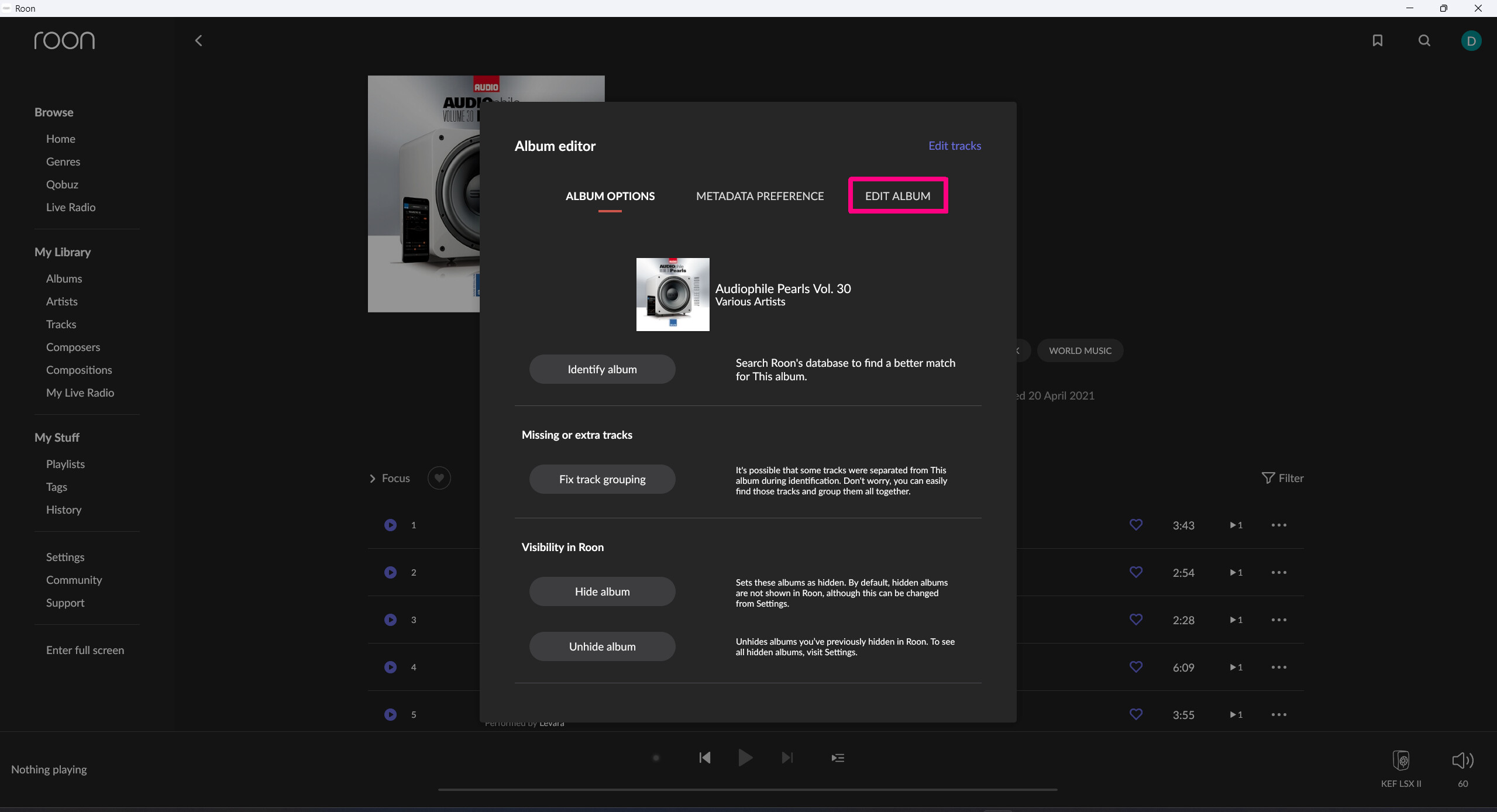Click the bookmark icon in the top bar
This screenshot has width=1497, height=812.
pyautogui.click(x=1377, y=40)
